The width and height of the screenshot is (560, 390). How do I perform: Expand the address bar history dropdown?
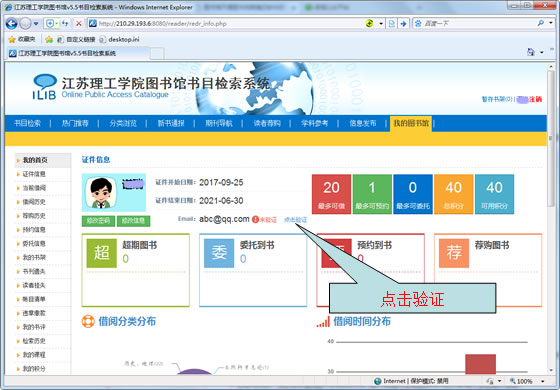click(x=381, y=24)
